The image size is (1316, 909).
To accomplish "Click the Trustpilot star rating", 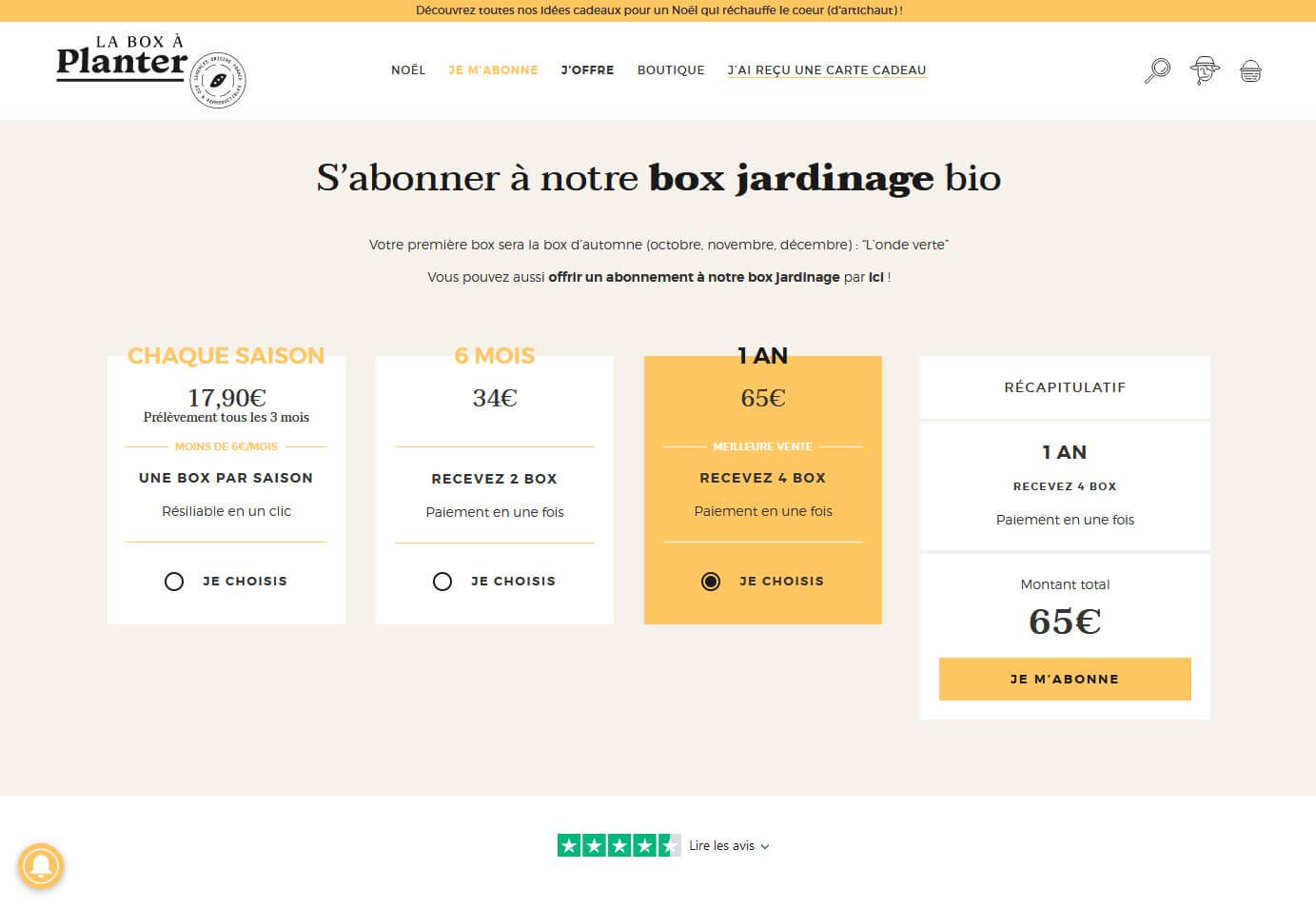I will click(x=619, y=845).
